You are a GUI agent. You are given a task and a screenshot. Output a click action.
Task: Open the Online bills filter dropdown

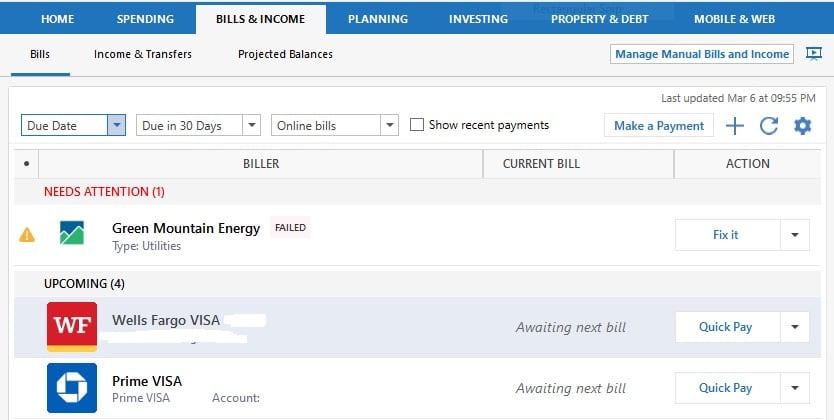coord(388,126)
